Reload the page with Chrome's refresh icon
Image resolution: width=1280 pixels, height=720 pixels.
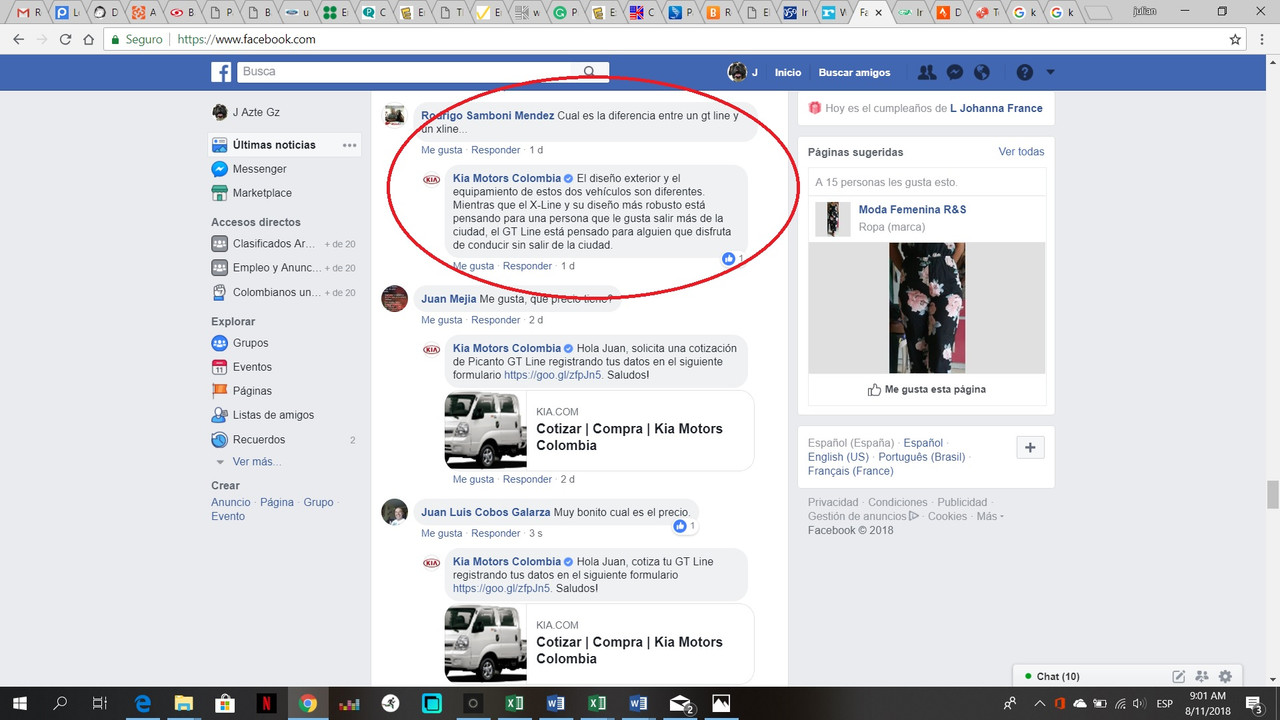coord(65,40)
